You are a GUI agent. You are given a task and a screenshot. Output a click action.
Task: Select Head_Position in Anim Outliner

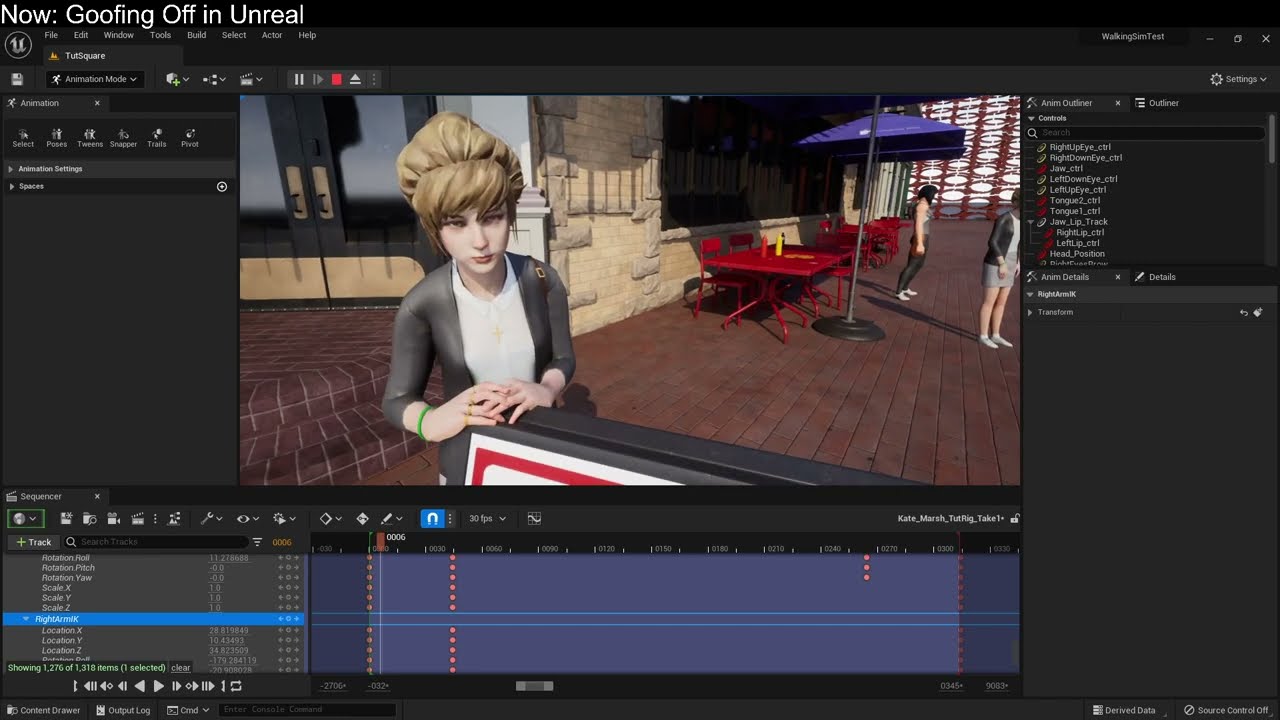(1077, 254)
